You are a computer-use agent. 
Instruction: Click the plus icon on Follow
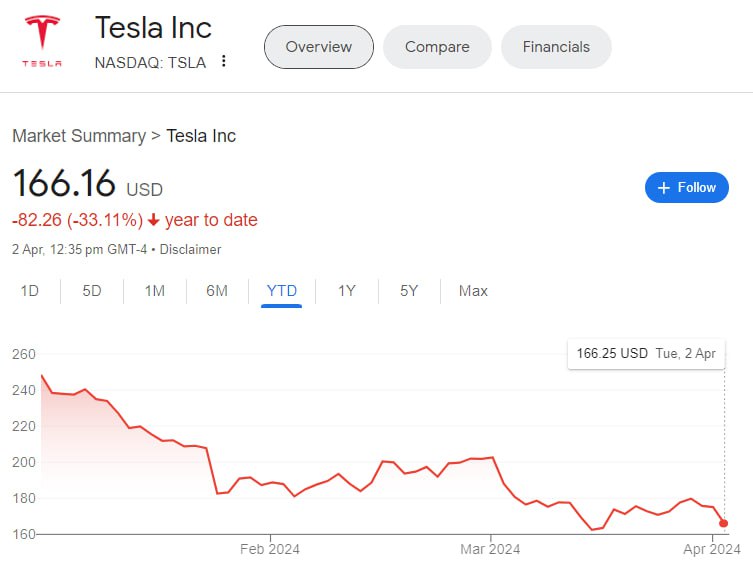click(x=663, y=187)
